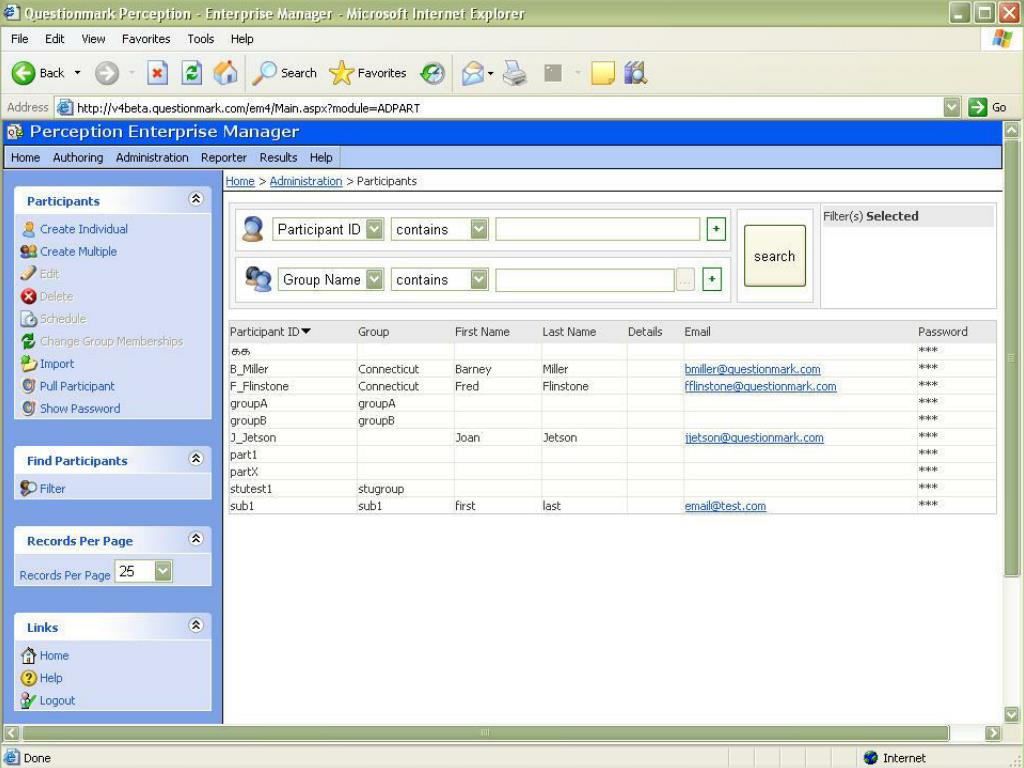Collapse the Links panel
The height and width of the screenshot is (768, 1024).
[x=195, y=625]
